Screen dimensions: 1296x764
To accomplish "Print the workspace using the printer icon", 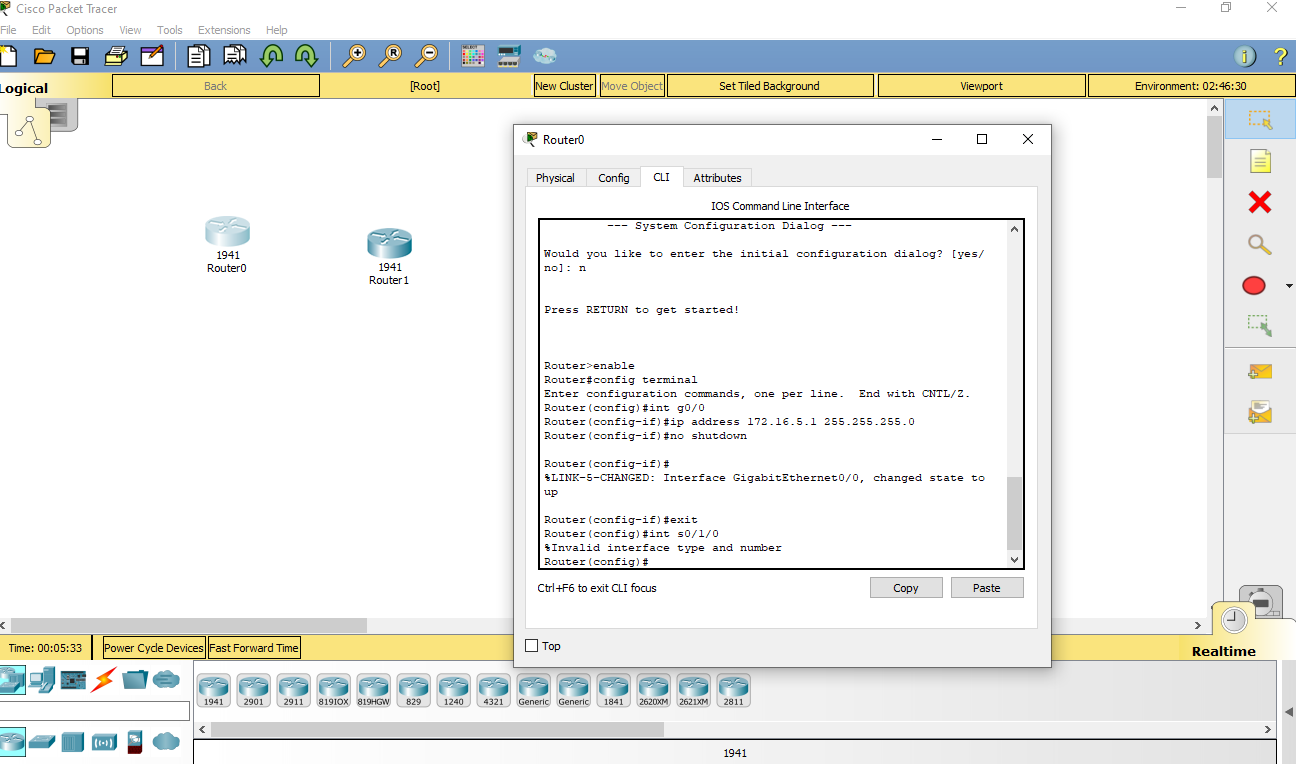I will pyautogui.click(x=116, y=56).
